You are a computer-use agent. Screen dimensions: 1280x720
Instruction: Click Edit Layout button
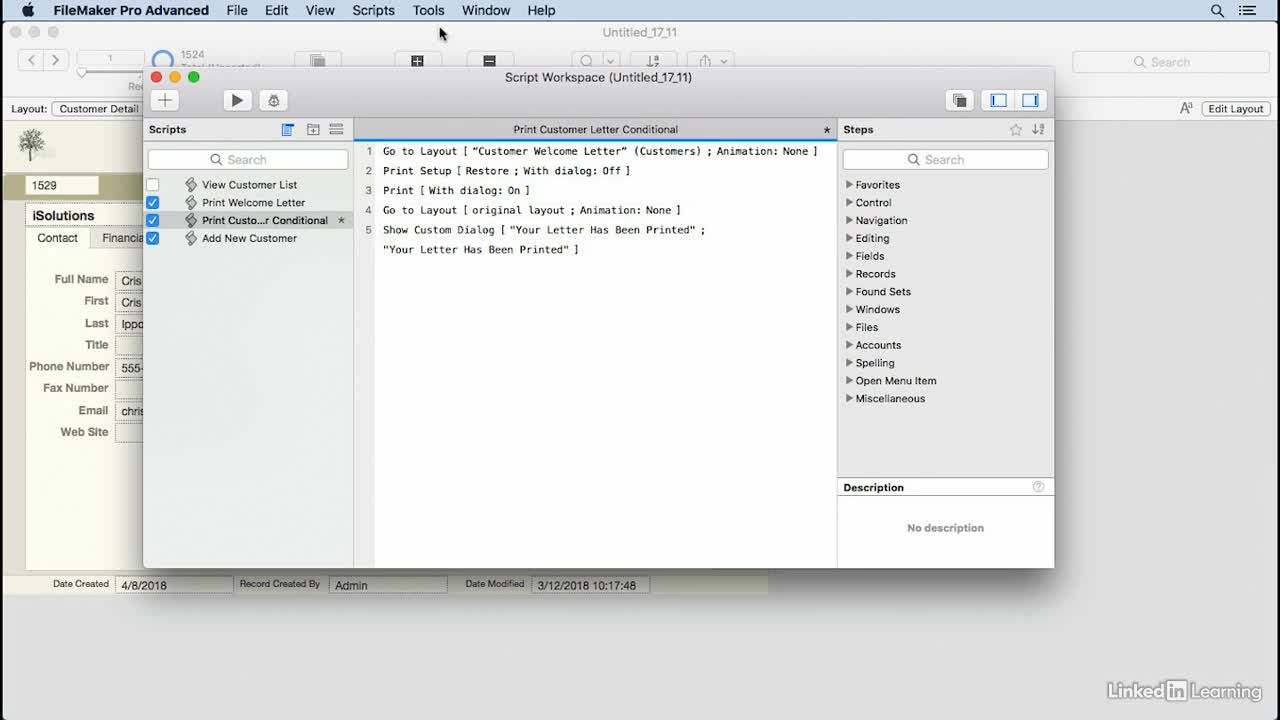[x=1236, y=109]
